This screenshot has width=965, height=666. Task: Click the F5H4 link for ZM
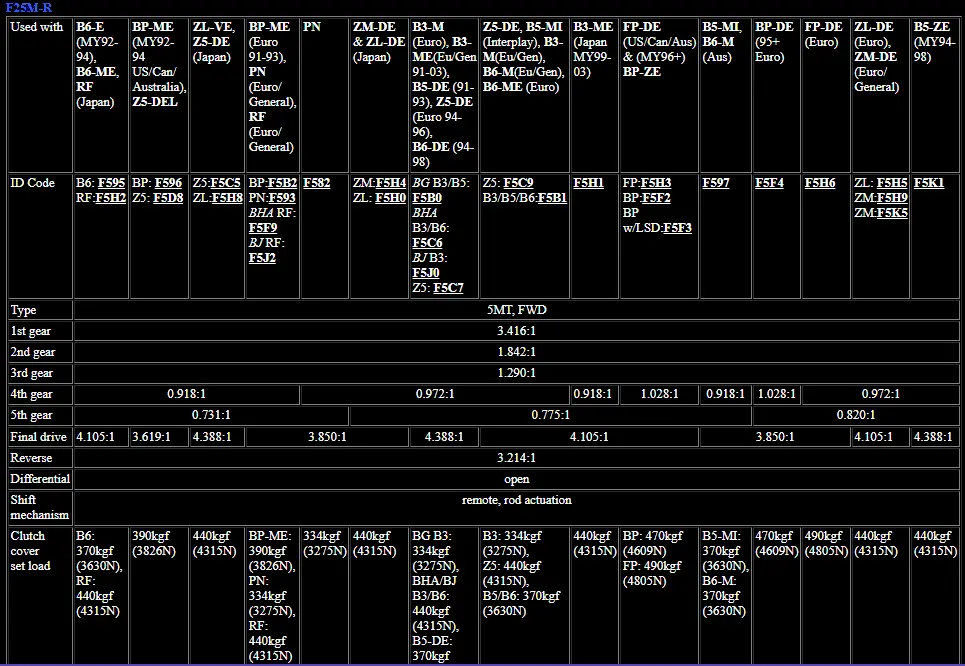coord(391,183)
